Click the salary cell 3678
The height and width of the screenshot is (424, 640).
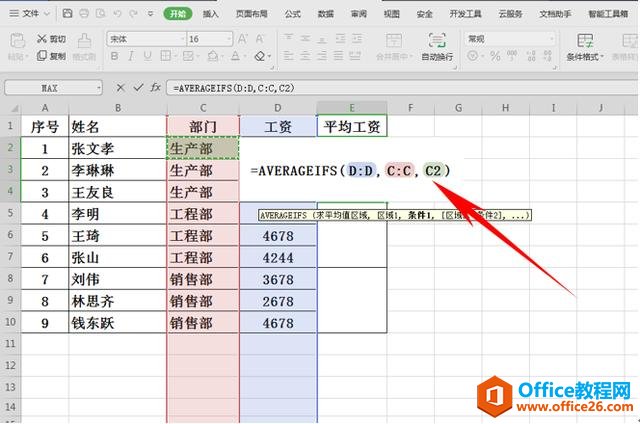(x=278, y=279)
